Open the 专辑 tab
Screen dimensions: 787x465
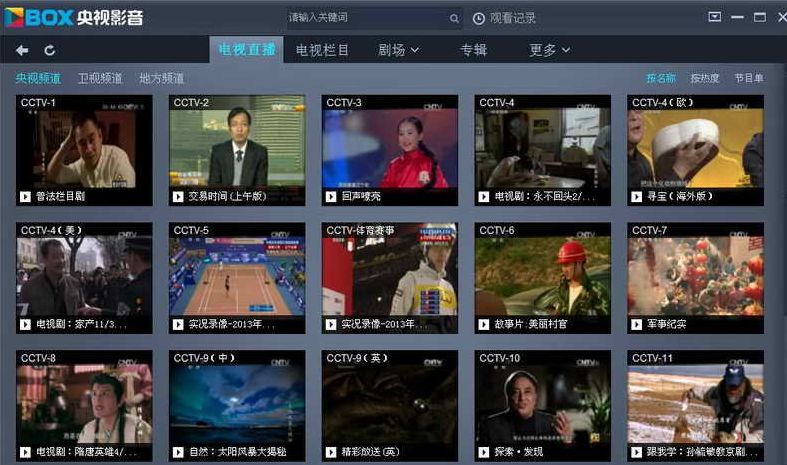tap(473, 50)
